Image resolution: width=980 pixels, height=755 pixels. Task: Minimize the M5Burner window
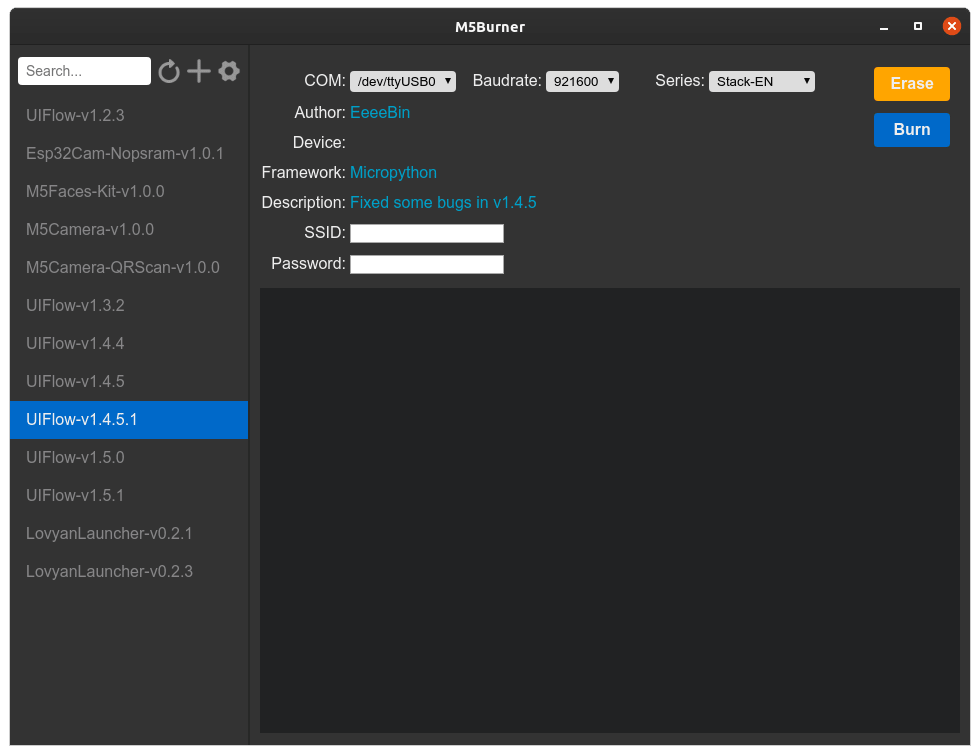pyautogui.click(x=884, y=27)
